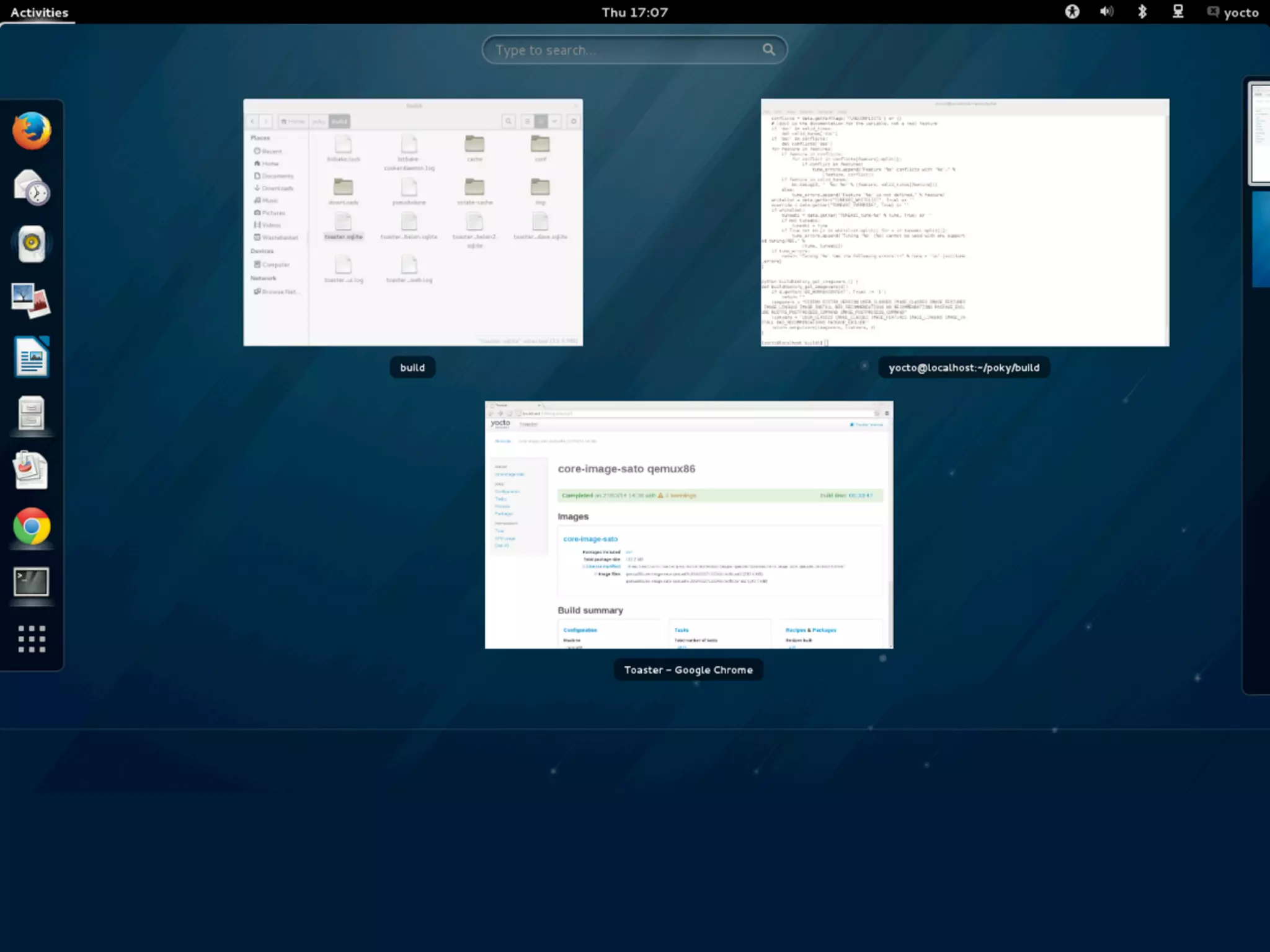Viewport: 1270px width, 952px height.
Task: Open the Files manager dash icon
Action: pos(32,413)
